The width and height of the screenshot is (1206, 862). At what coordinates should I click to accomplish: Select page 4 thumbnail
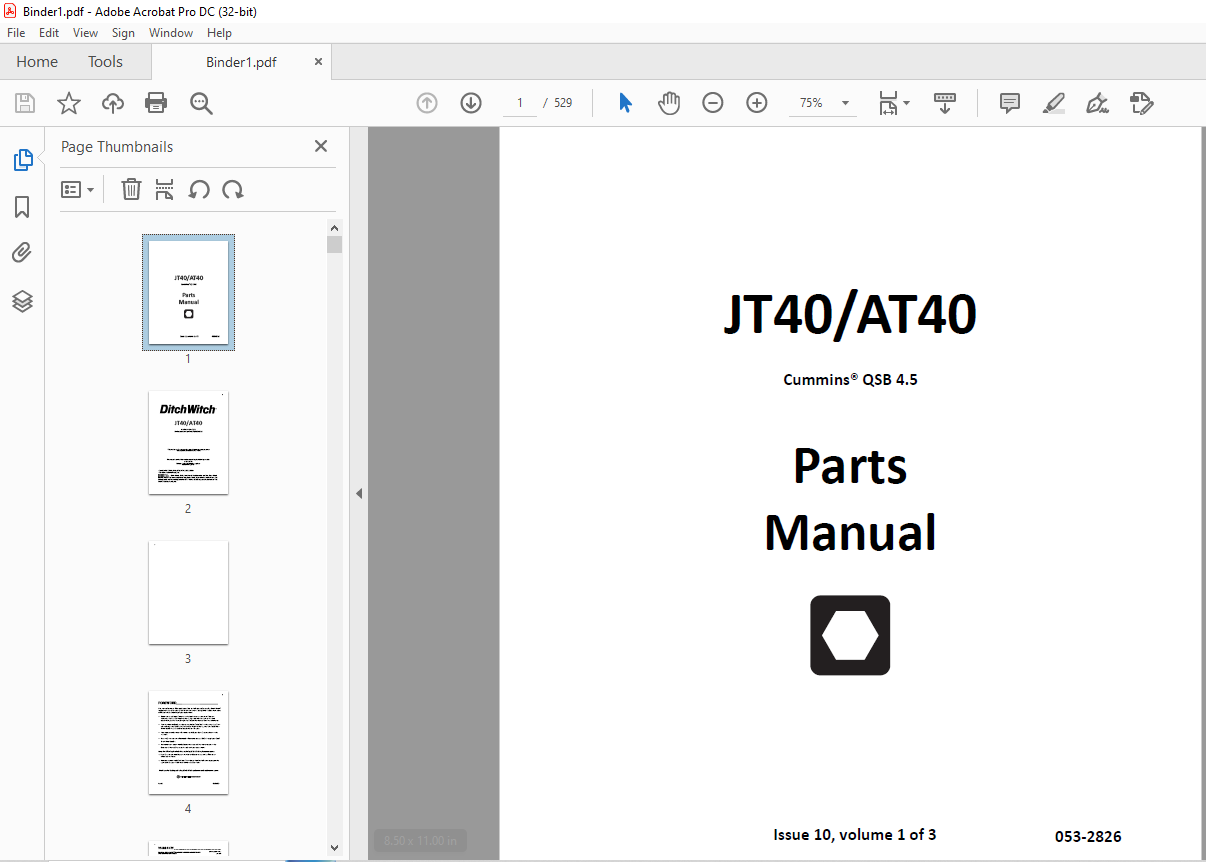[x=188, y=742]
